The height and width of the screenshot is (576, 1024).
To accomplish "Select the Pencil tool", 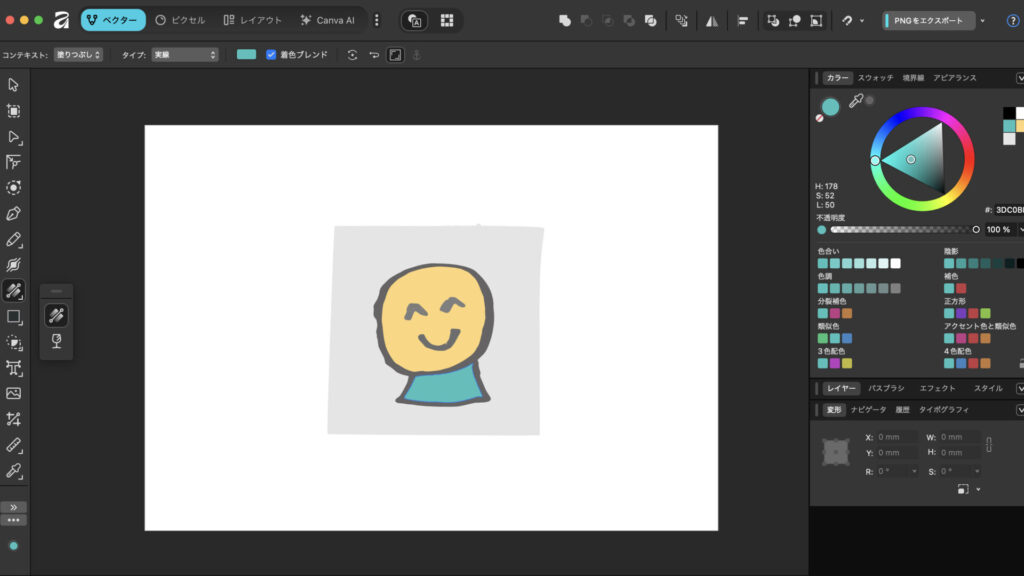I will click(14, 239).
